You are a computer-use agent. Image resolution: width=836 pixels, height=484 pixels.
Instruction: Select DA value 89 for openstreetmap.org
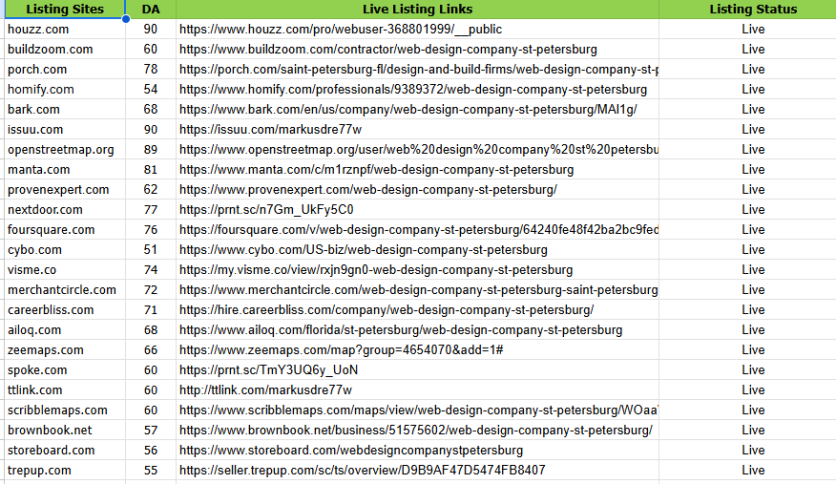151,150
